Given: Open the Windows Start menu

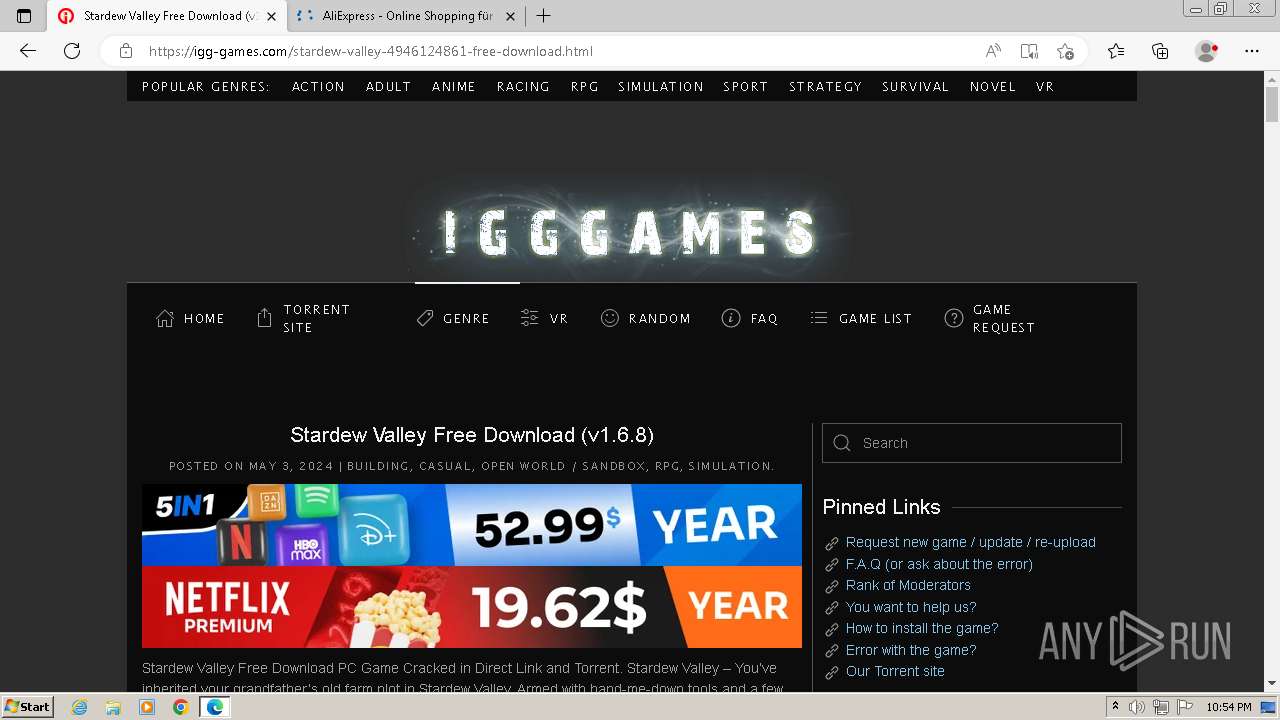Looking at the screenshot, I should pos(27,707).
